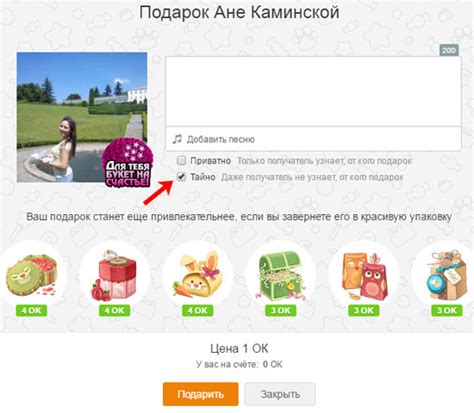
Task: Pick the yellow rabbit with carrot wrapping
Action: [197, 274]
